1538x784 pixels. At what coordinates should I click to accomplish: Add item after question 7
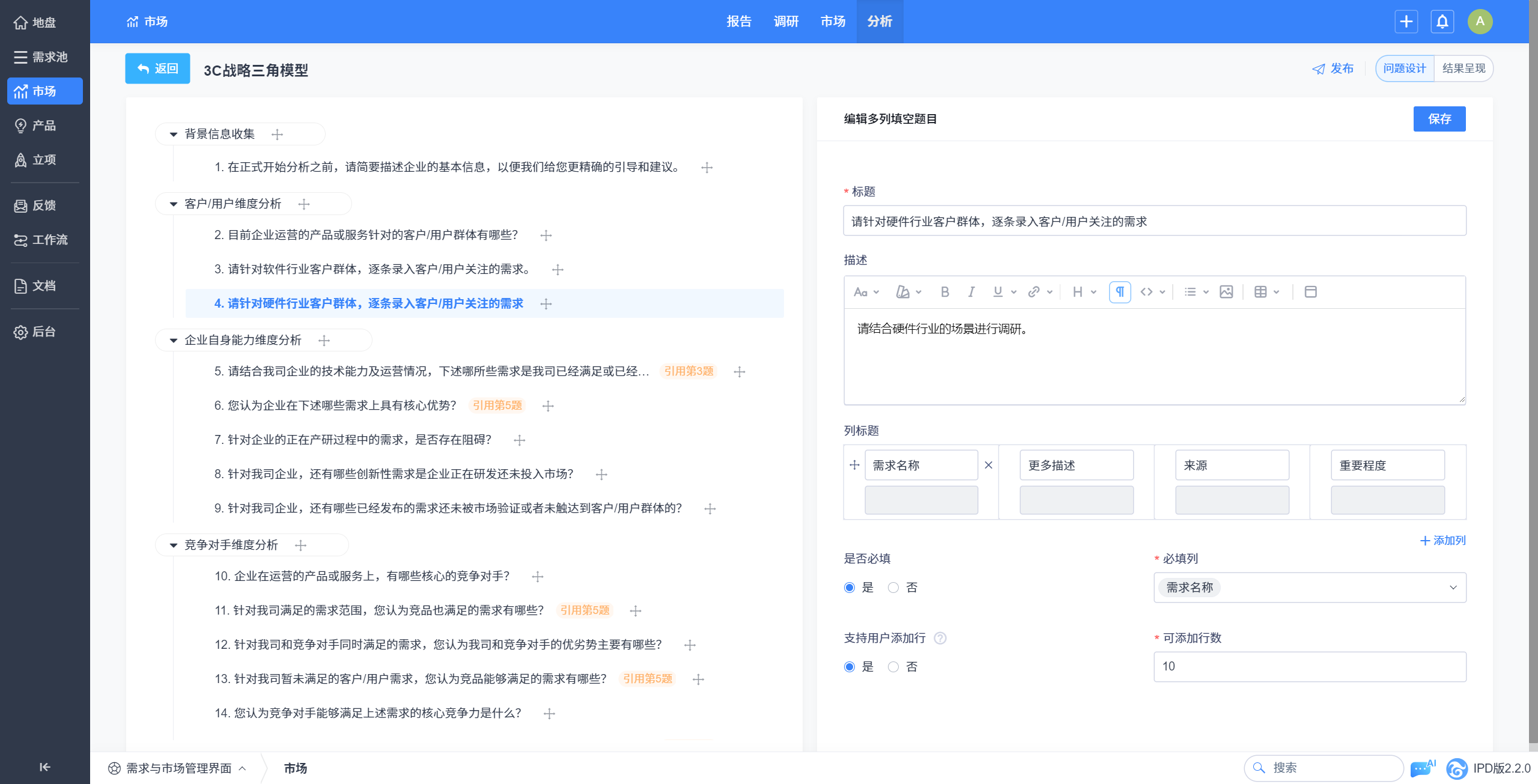519,440
